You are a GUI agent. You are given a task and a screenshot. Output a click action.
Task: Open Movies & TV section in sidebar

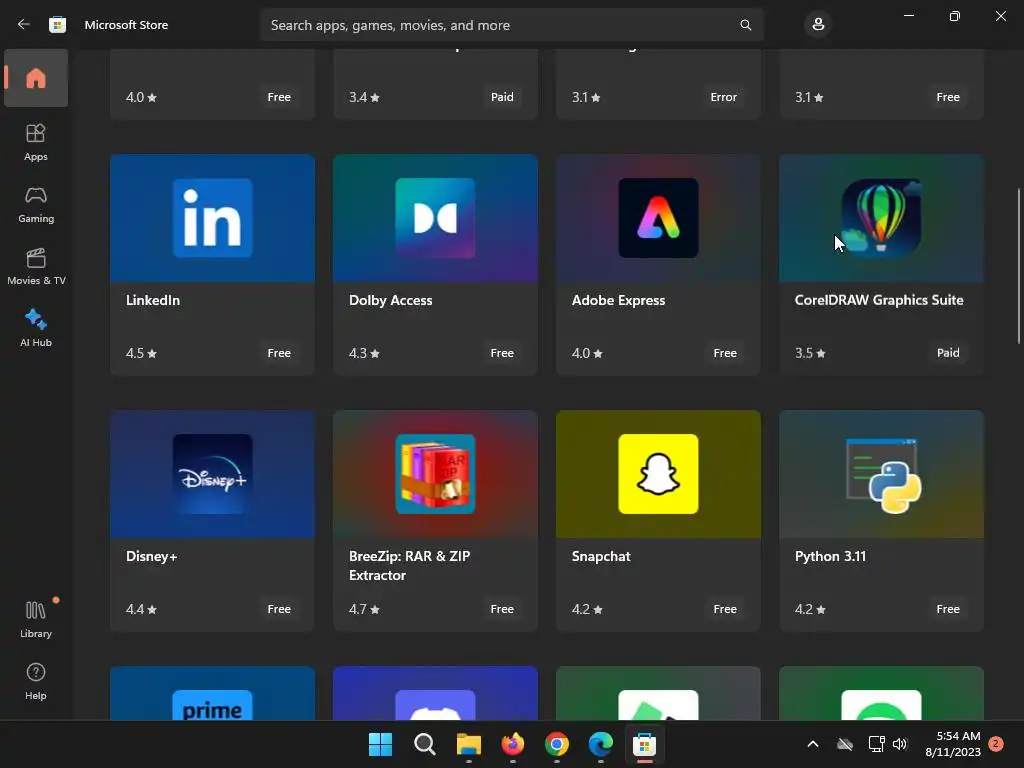[36, 266]
